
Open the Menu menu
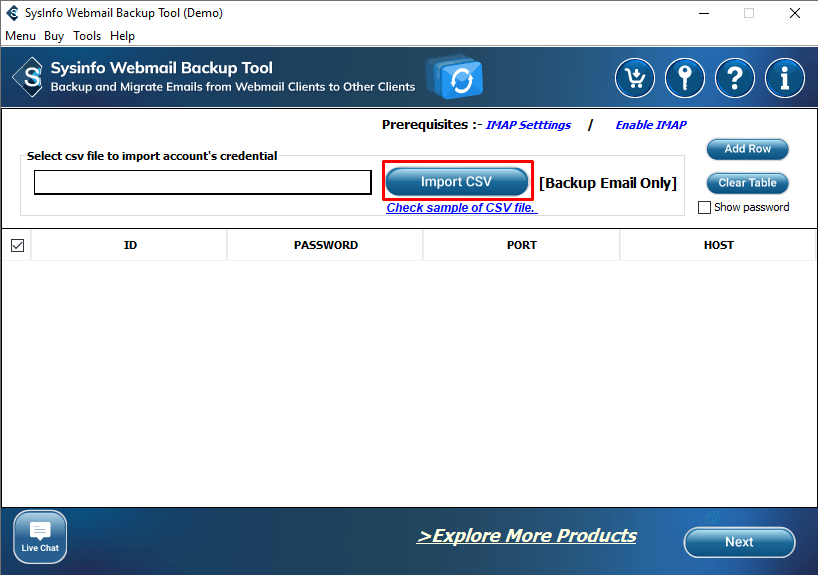click(20, 36)
